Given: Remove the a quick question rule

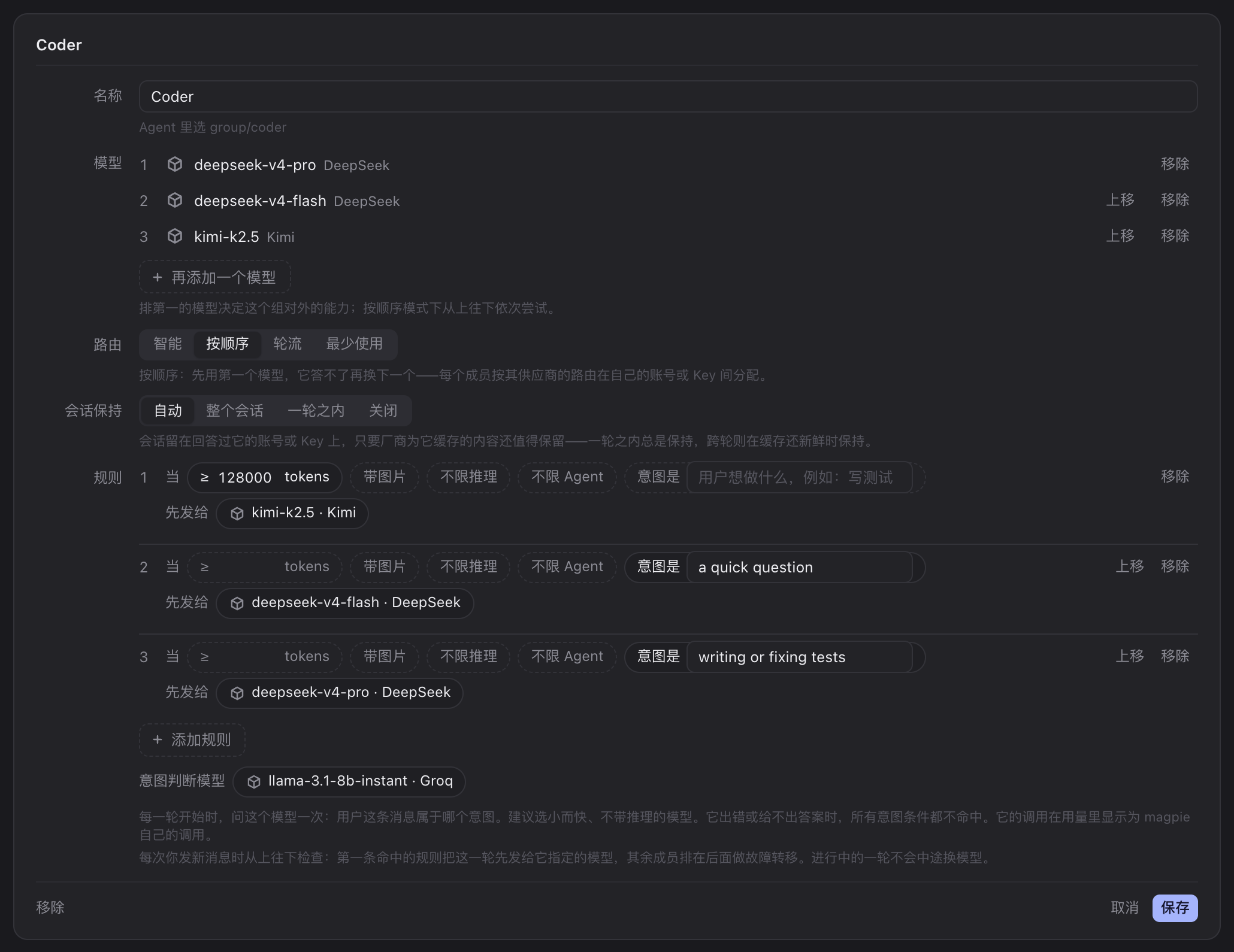Looking at the screenshot, I should point(1175,566).
